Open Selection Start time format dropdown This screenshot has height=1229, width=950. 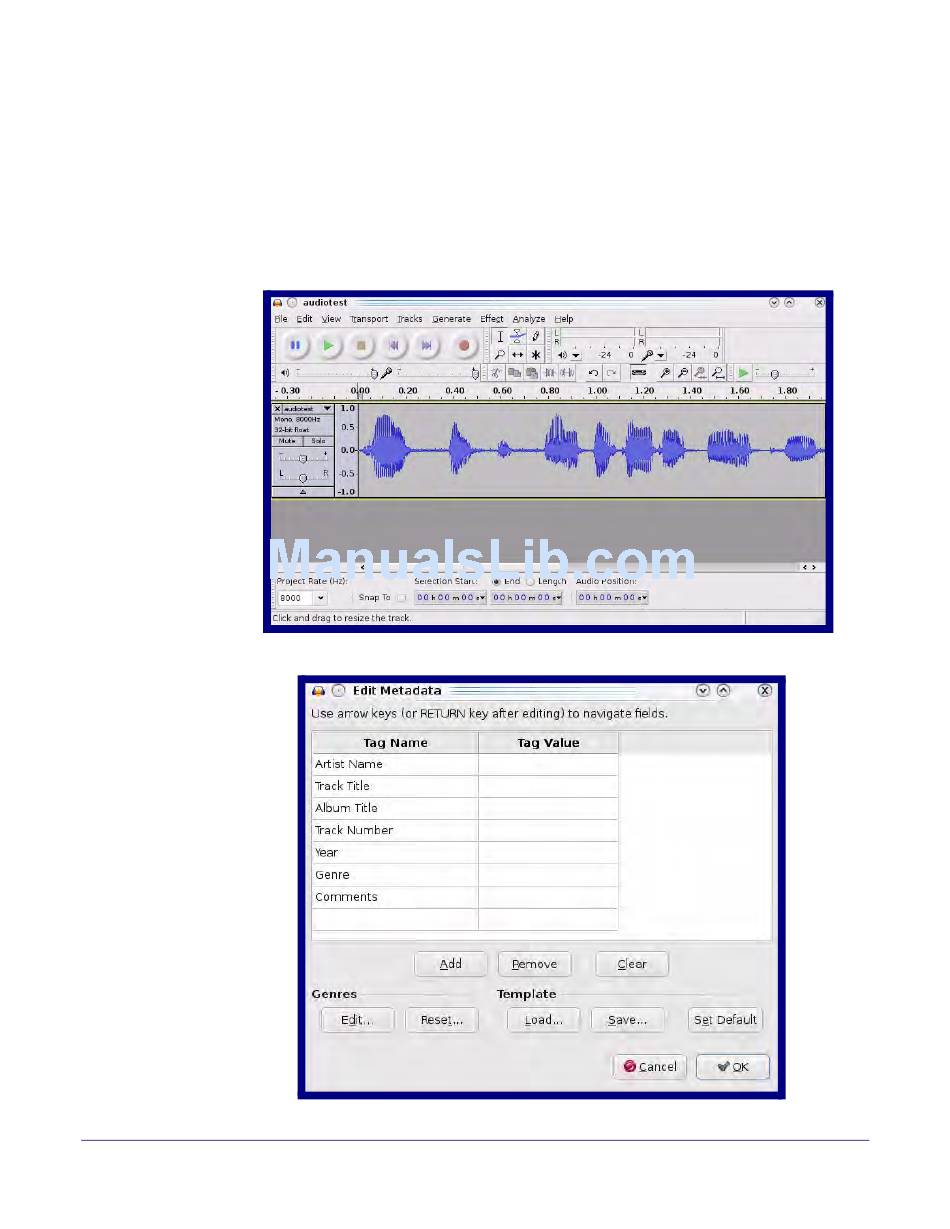pos(482,598)
